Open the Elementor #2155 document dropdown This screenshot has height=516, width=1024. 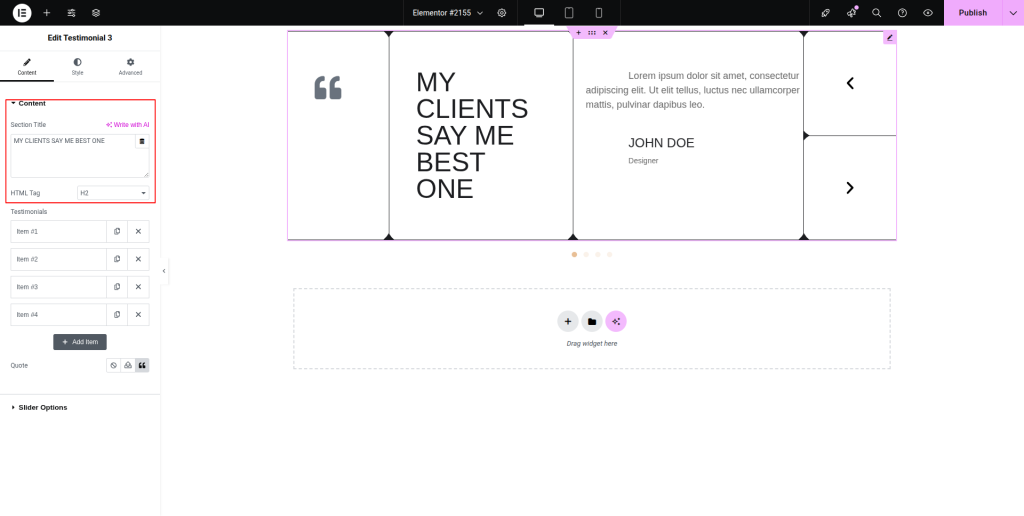click(448, 12)
